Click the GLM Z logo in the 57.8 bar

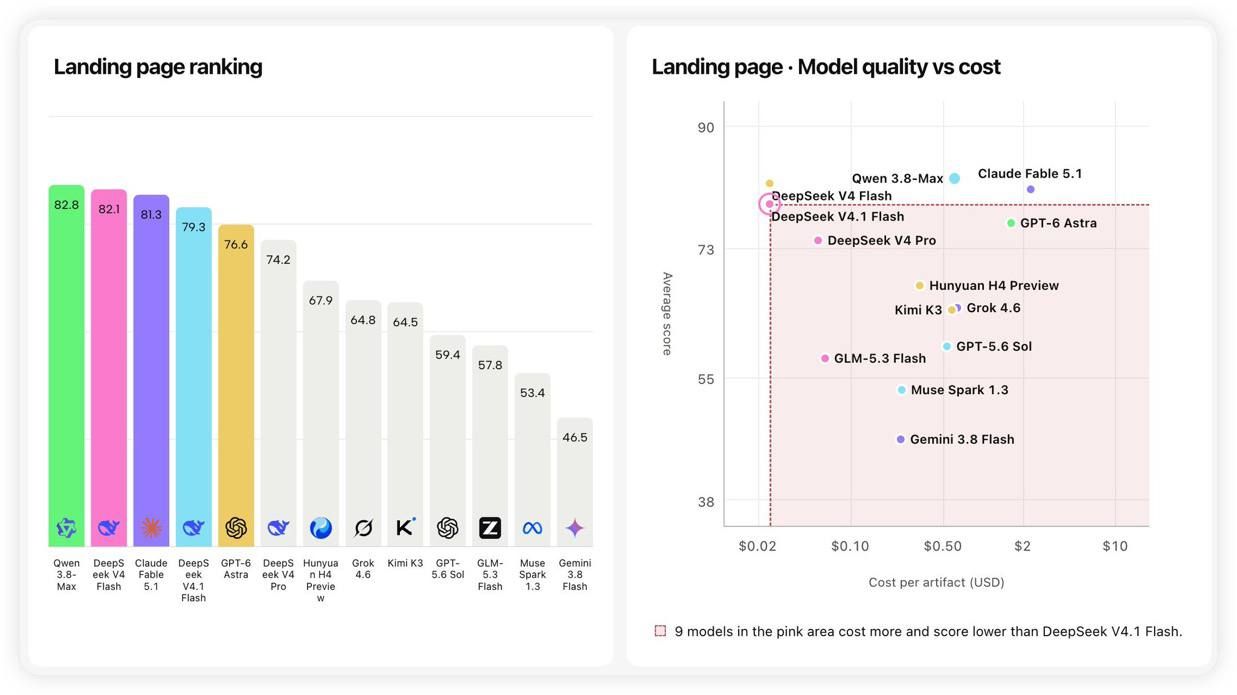coord(490,528)
